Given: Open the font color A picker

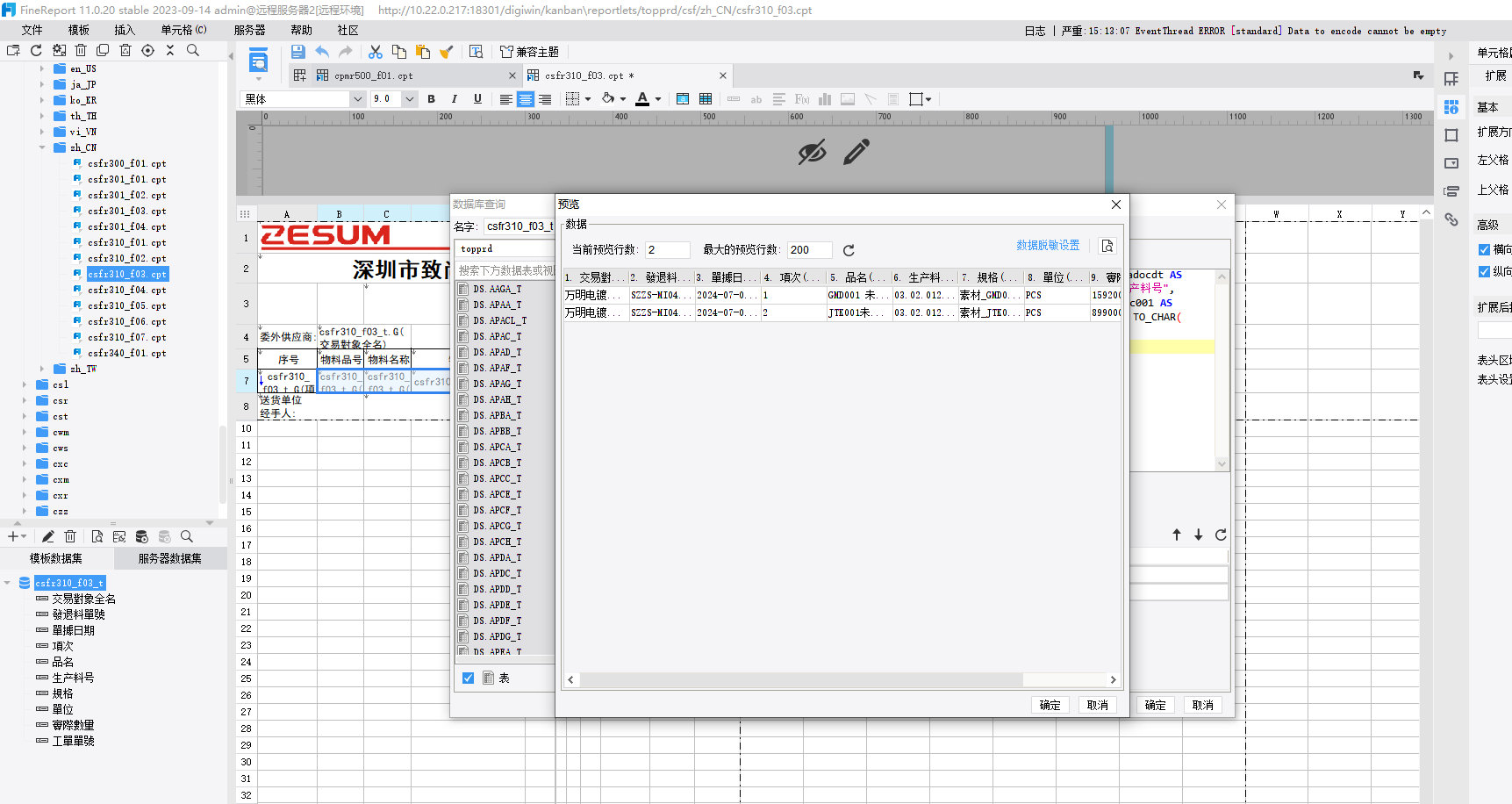Looking at the screenshot, I should coord(648,99).
